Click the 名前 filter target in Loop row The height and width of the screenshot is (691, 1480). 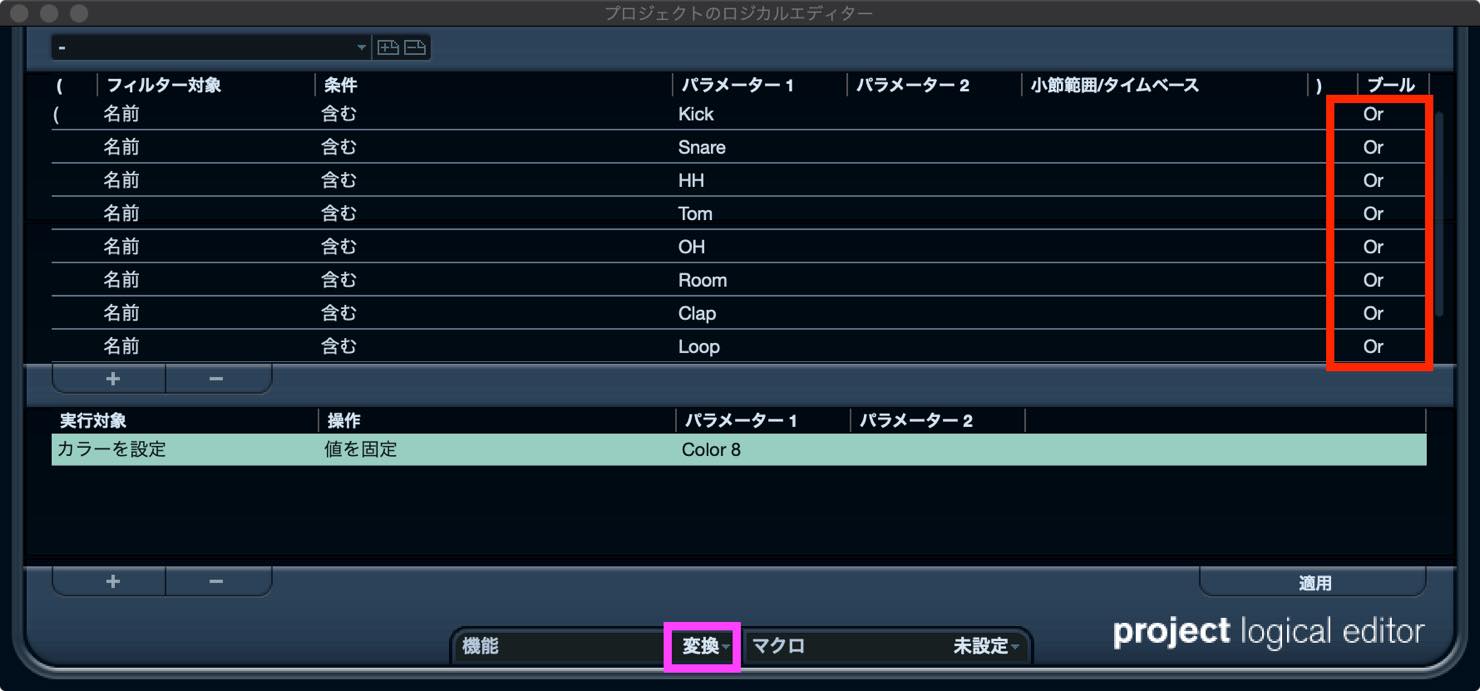(x=121, y=346)
